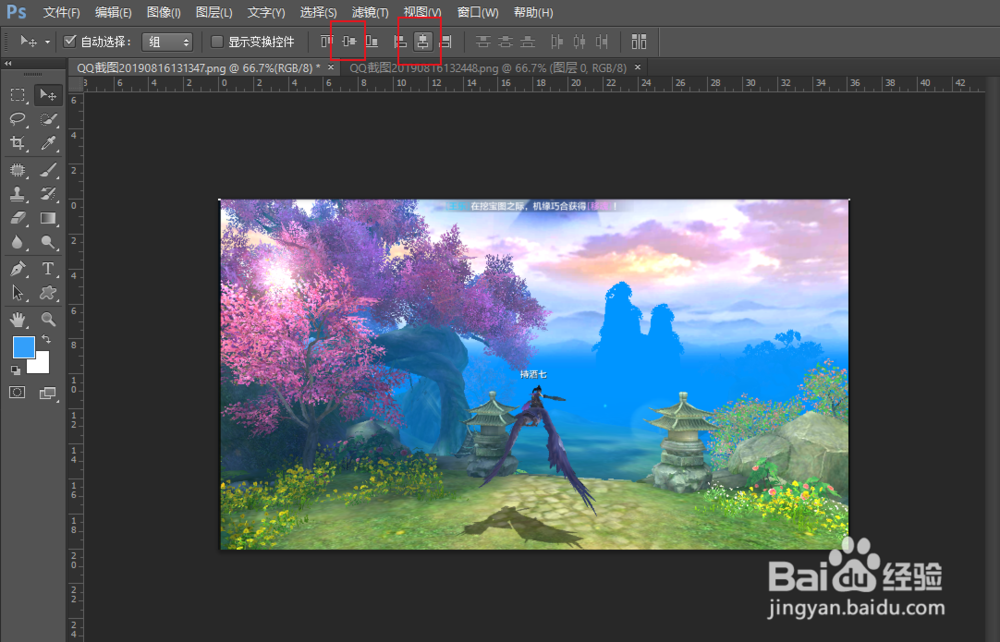Select the Path Selection tool
This screenshot has height=642, width=1000.
pyautogui.click(x=17, y=293)
